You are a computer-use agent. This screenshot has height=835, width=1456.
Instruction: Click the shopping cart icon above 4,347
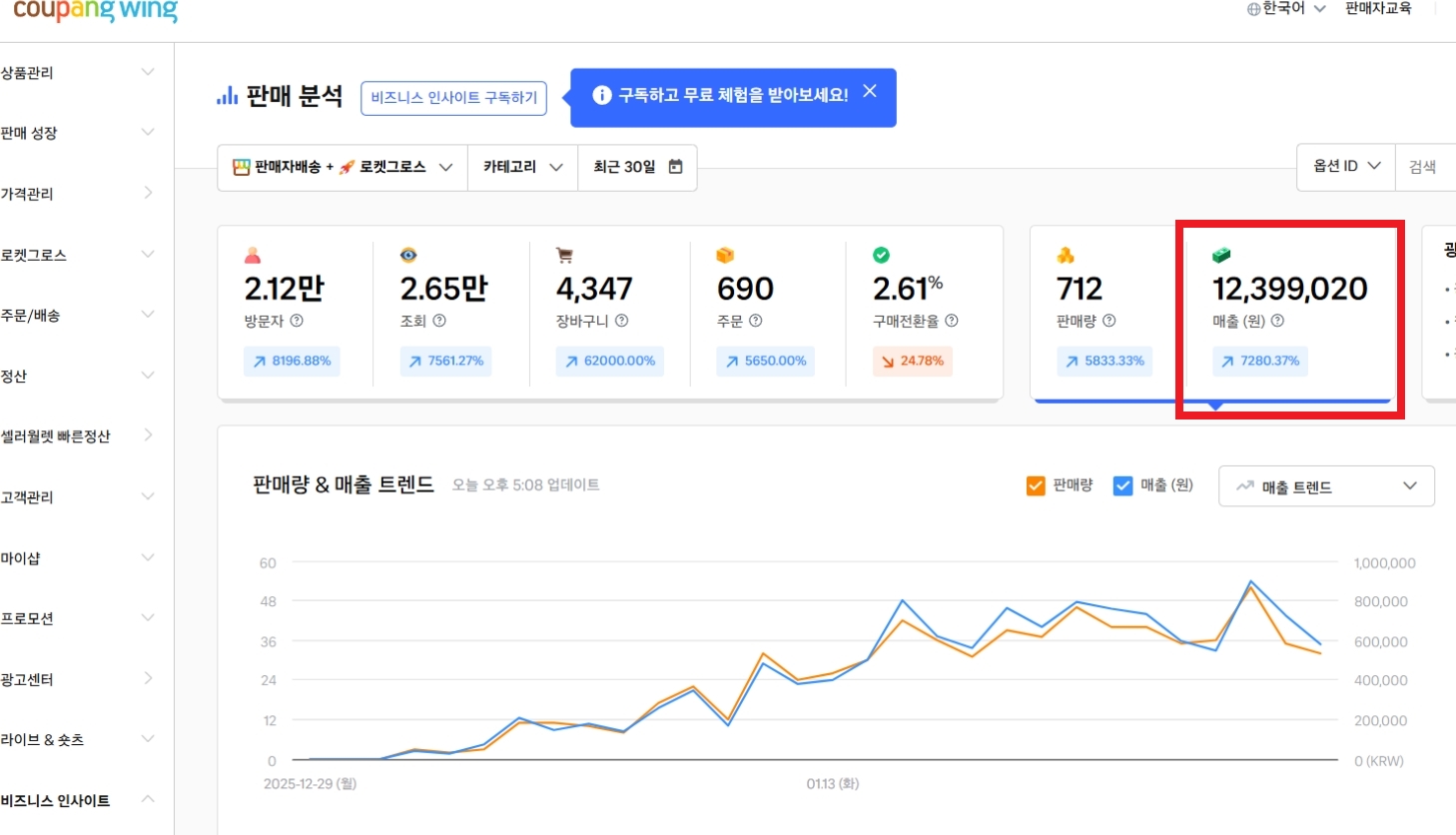(x=564, y=256)
